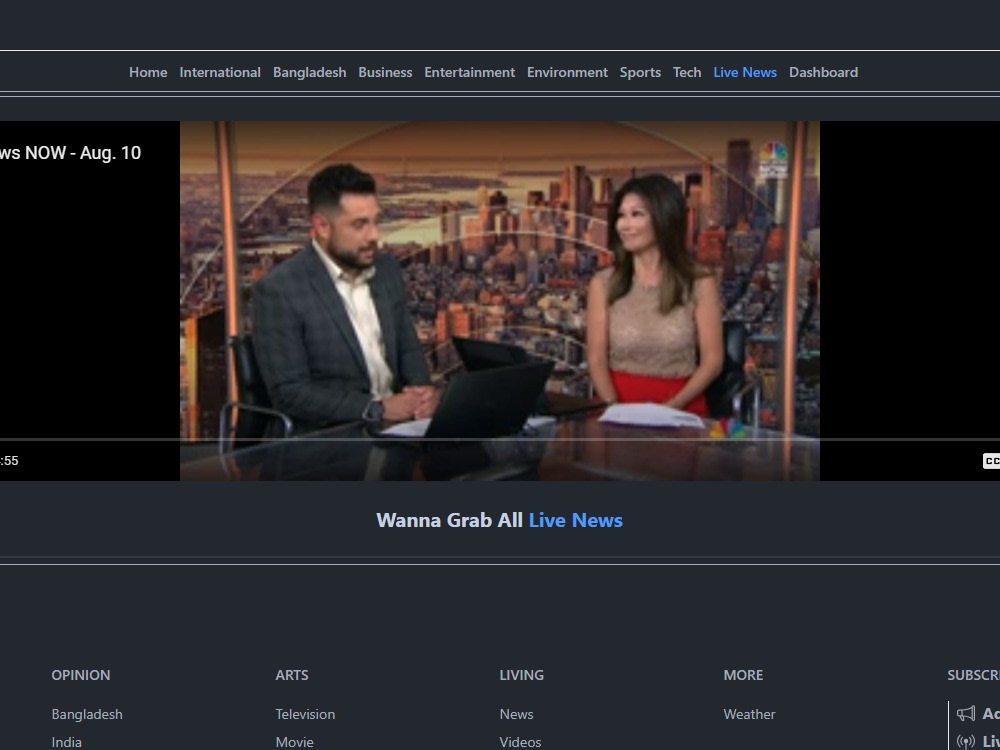Screen dimensions: 1000x750
Task: Open the Movie link under Arts
Action: pyautogui.click(x=294, y=742)
